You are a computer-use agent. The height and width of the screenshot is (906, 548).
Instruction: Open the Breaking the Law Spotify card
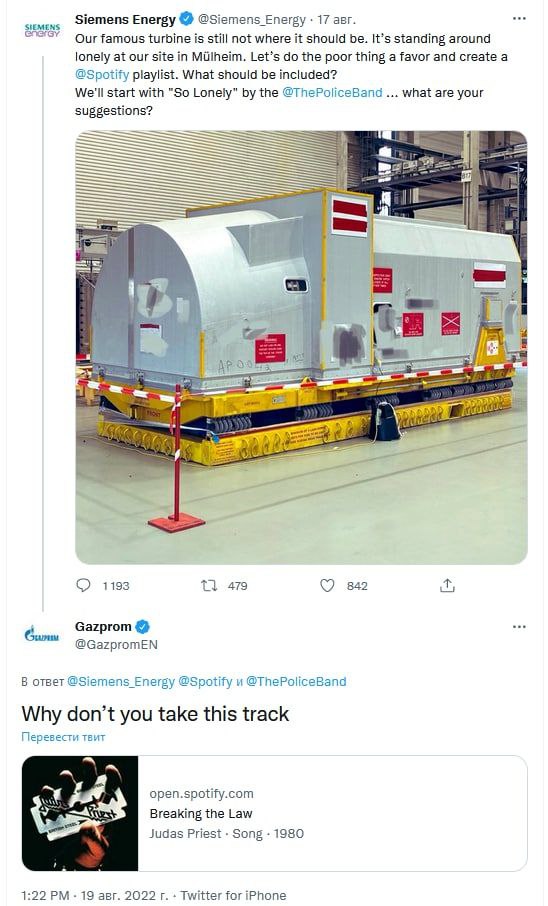point(275,813)
